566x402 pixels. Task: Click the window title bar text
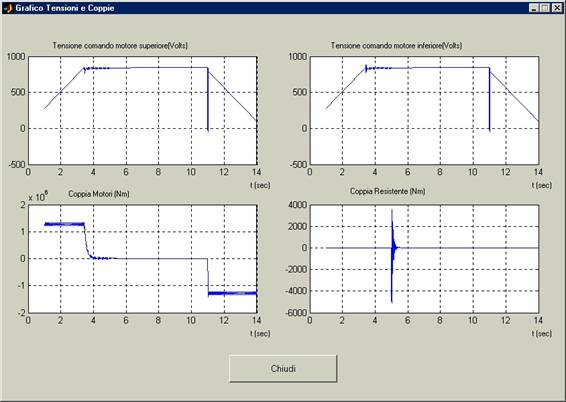coord(65,8)
